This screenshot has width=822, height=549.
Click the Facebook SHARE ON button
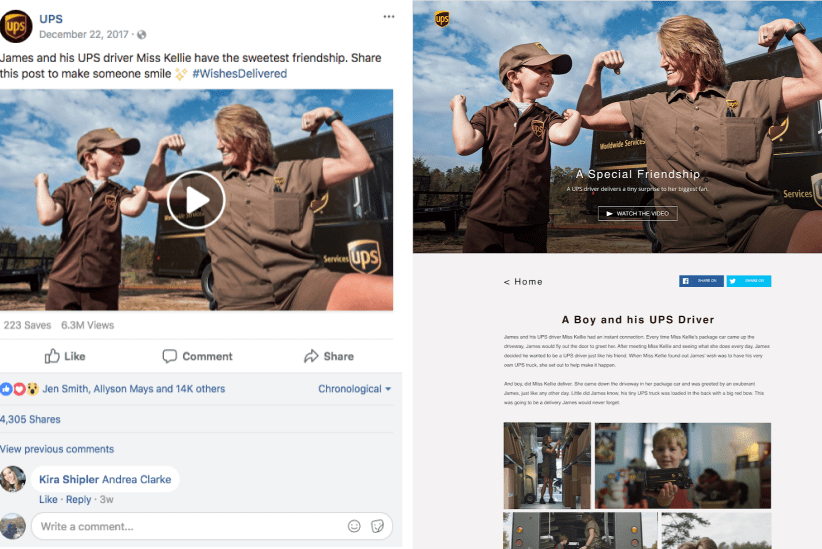(x=701, y=281)
